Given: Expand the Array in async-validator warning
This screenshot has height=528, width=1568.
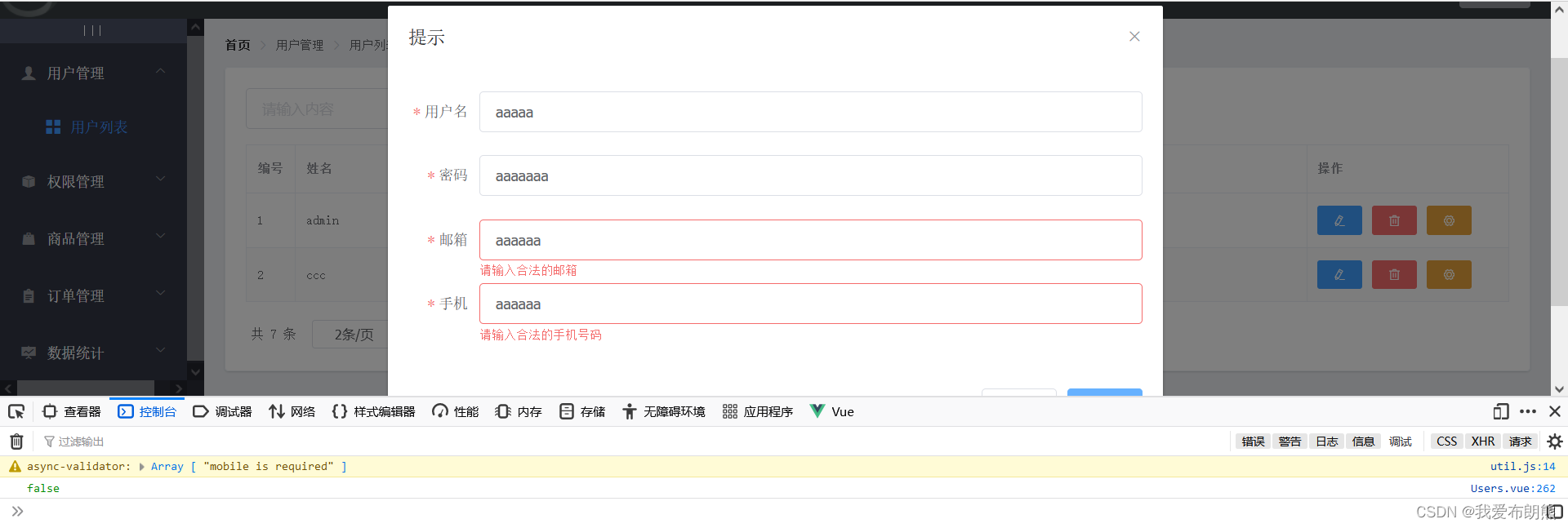Looking at the screenshot, I should [142, 467].
